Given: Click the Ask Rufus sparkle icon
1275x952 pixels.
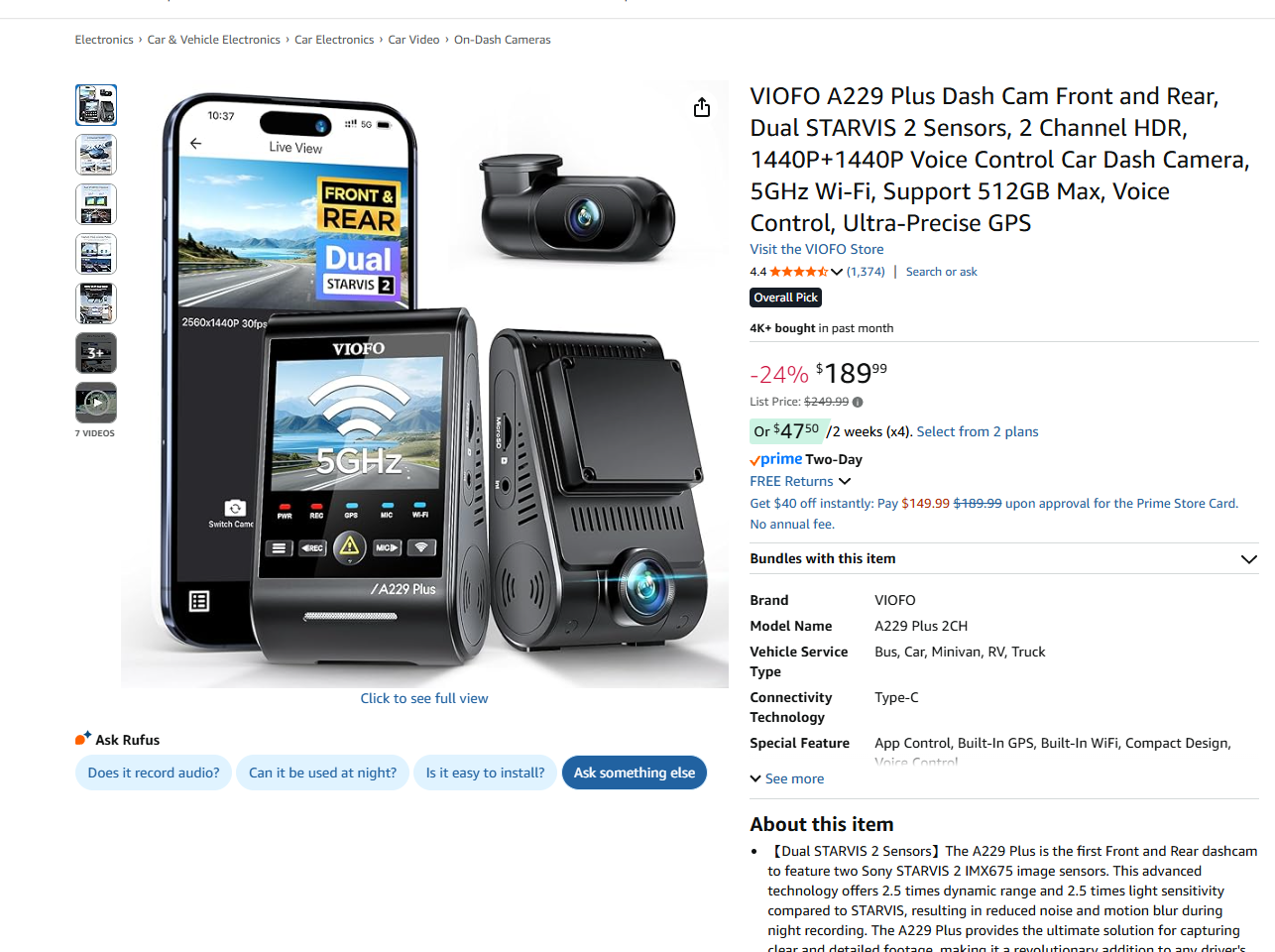Looking at the screenshot, I should coord(83,739).
